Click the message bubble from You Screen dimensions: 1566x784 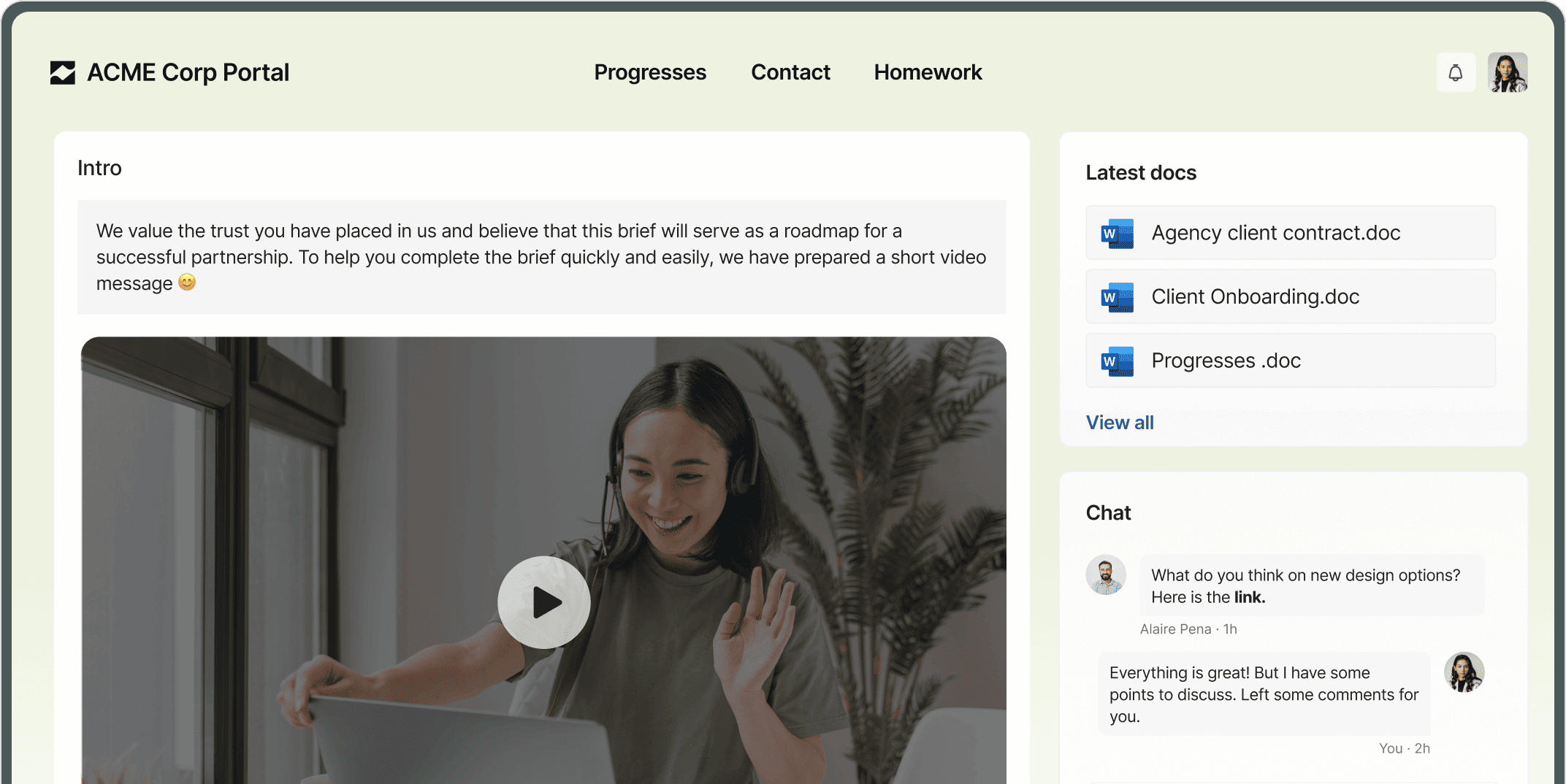[1263, 694]
